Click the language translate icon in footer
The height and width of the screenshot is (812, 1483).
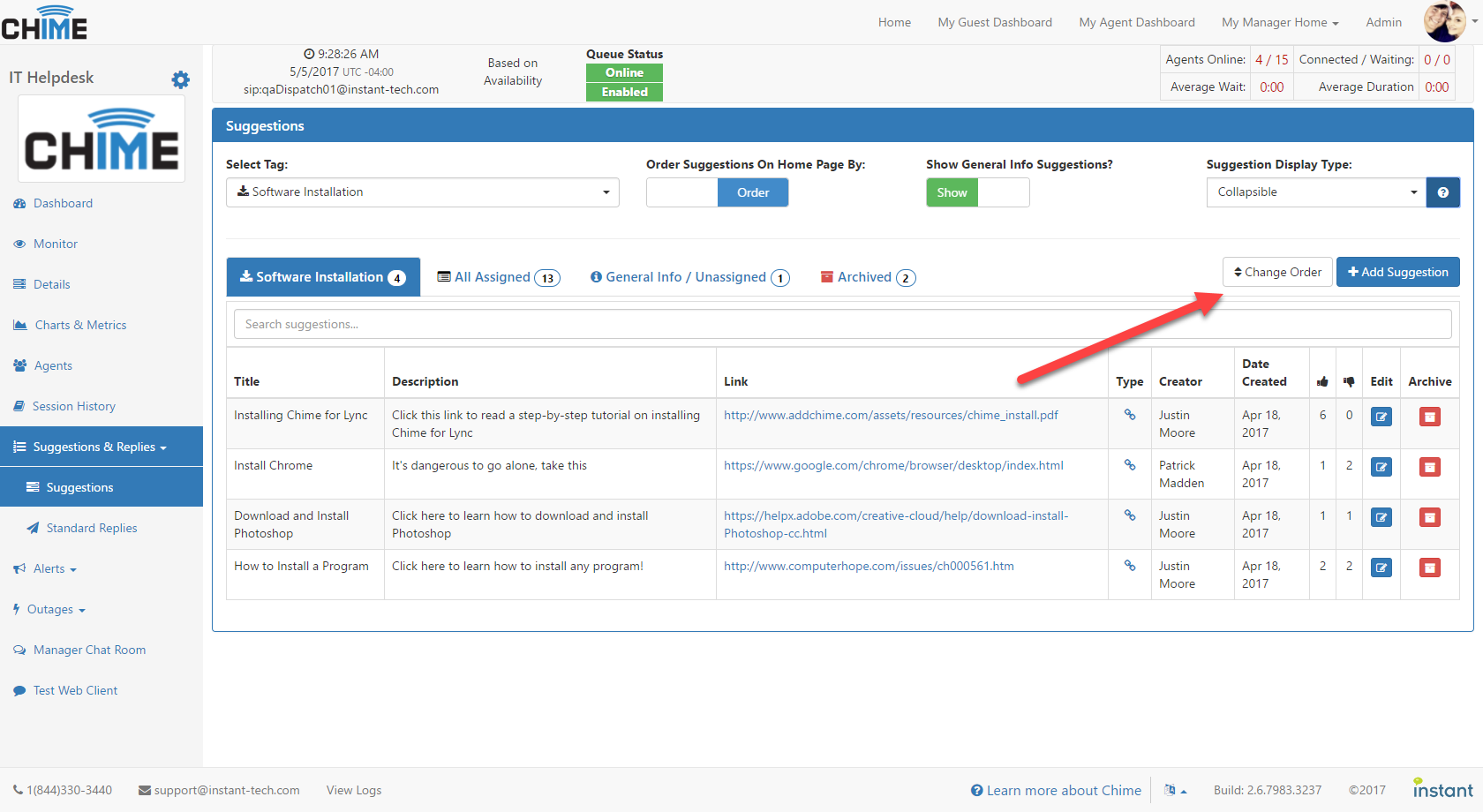(x=1175, y=790)
